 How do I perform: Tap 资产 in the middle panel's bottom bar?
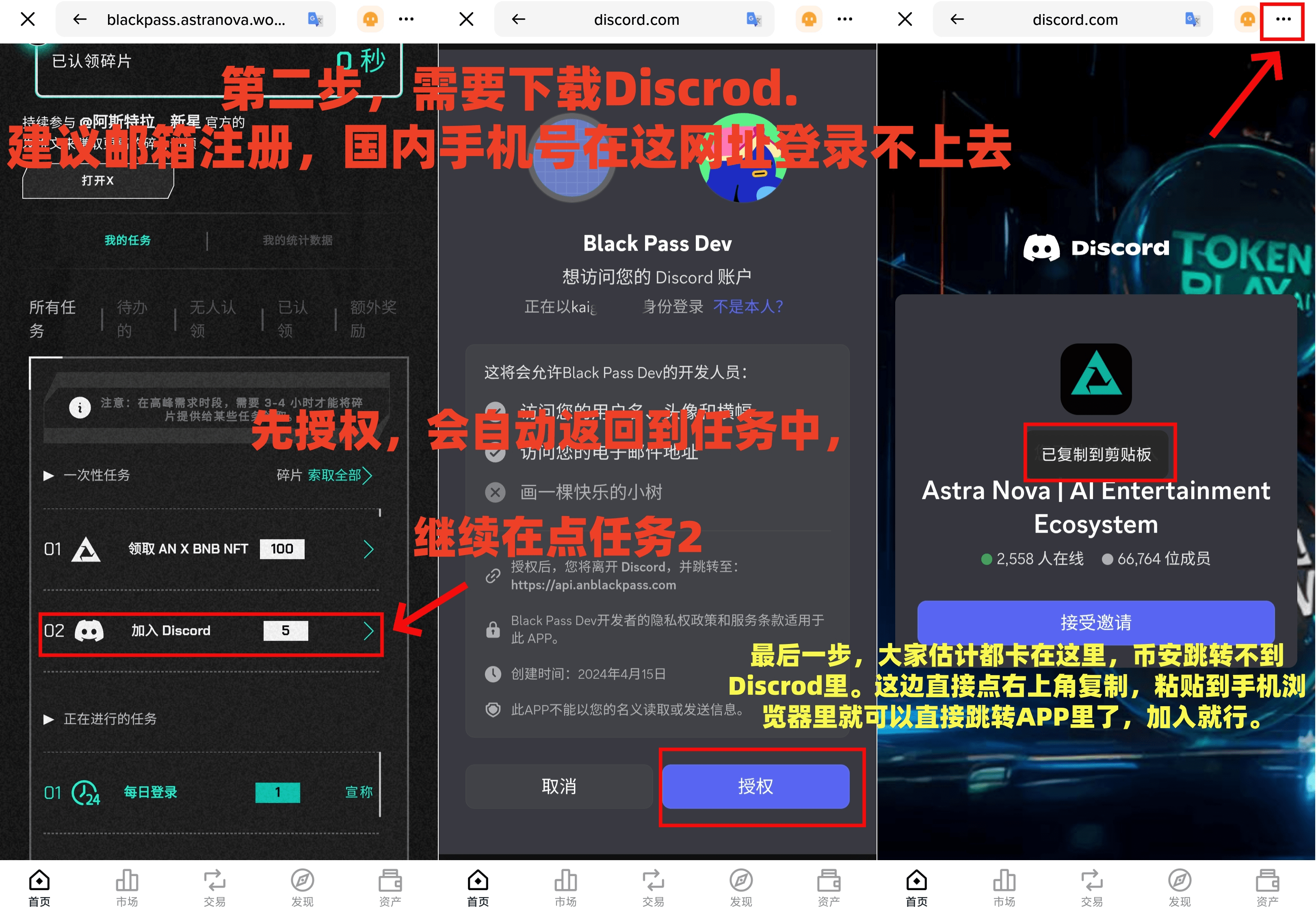[x=829, y=887]
